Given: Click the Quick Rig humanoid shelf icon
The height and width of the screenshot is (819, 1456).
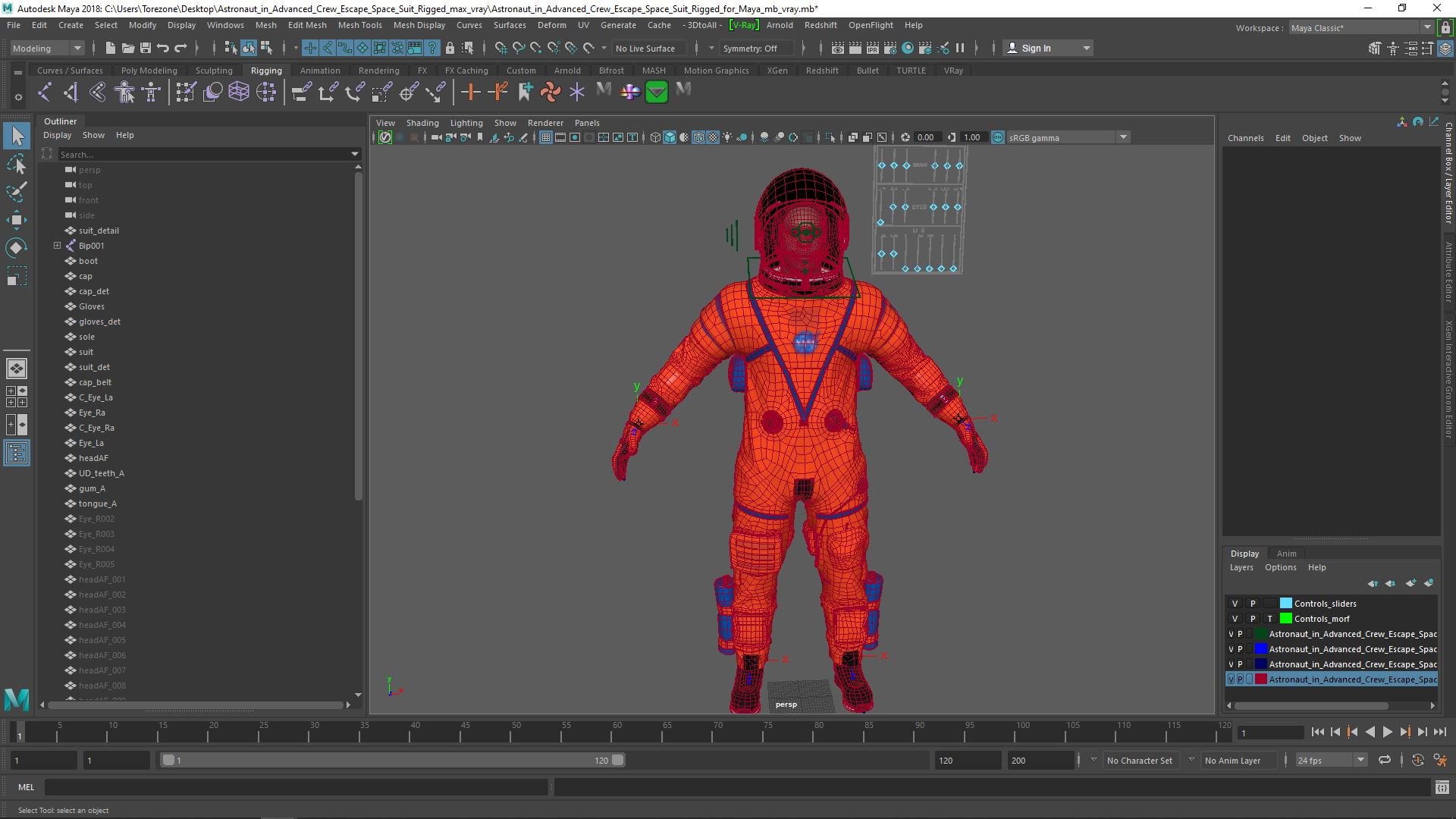Looking at the screenshot, I should [124, 93].
